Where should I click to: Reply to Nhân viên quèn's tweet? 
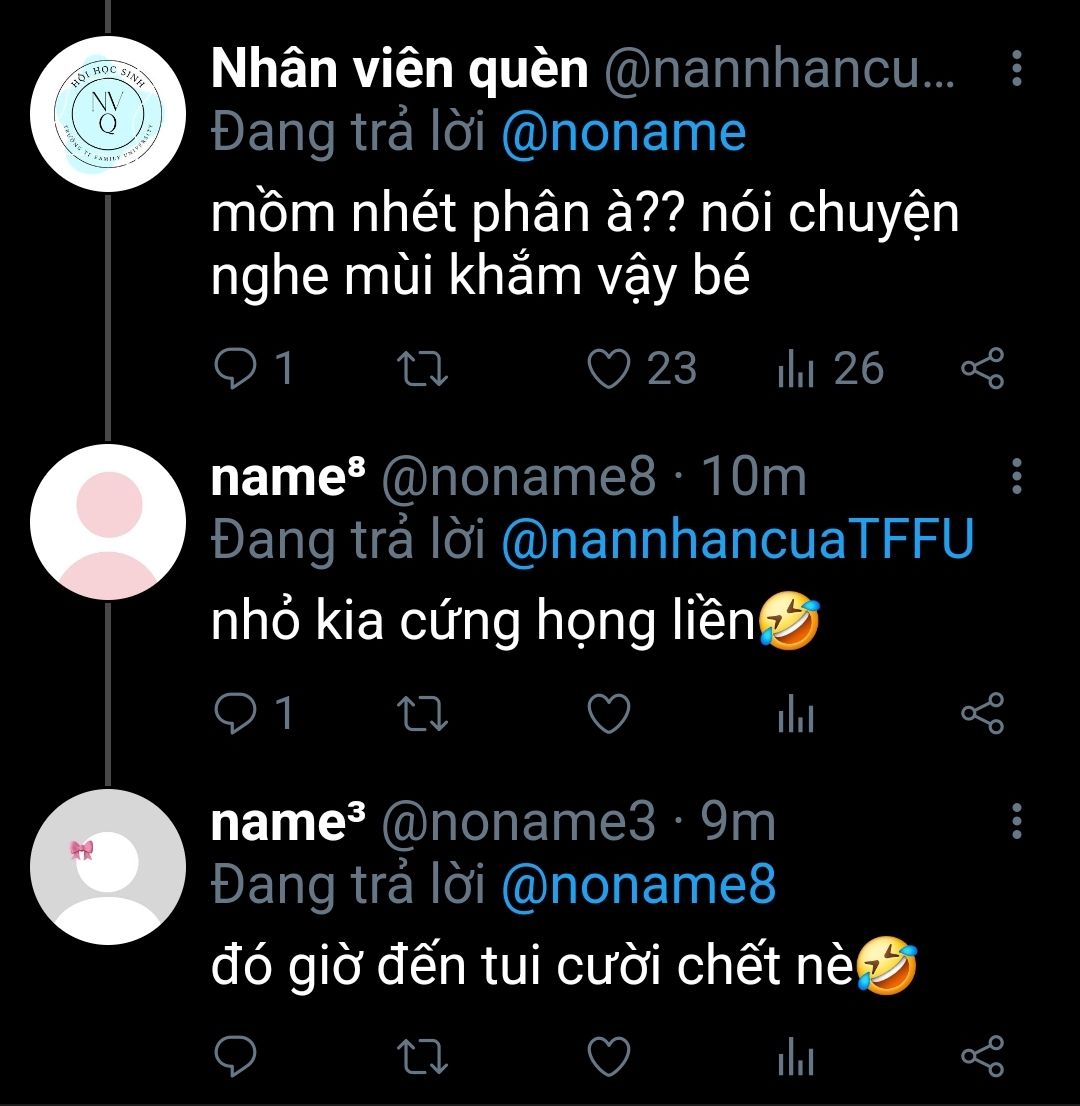237,369
